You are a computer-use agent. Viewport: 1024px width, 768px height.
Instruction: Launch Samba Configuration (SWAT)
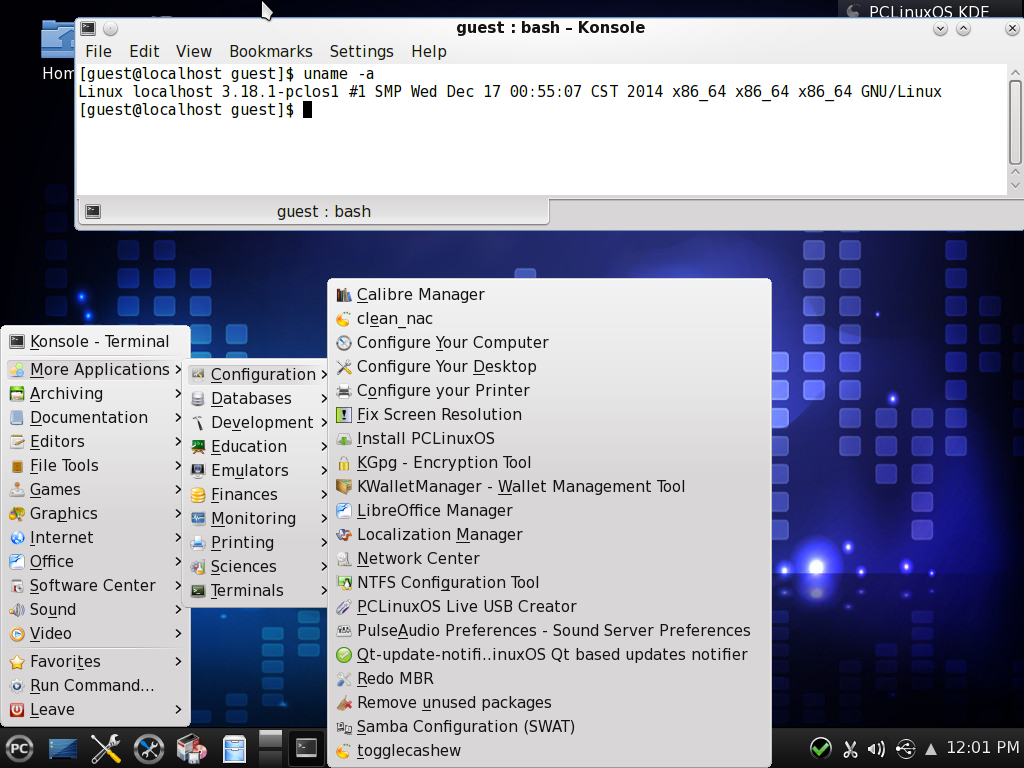click(549, 727)
